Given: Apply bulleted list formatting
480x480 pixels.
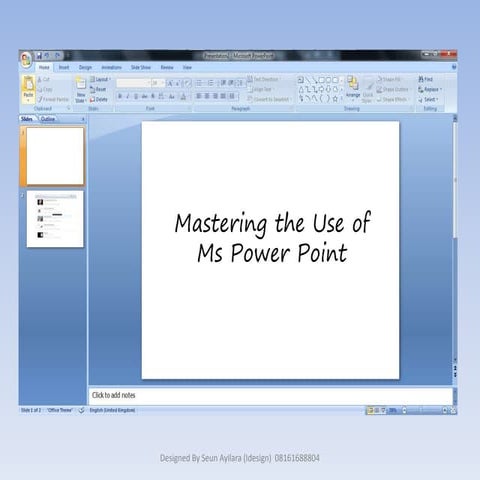Looking at the screenshot, I should coord(199,83).
